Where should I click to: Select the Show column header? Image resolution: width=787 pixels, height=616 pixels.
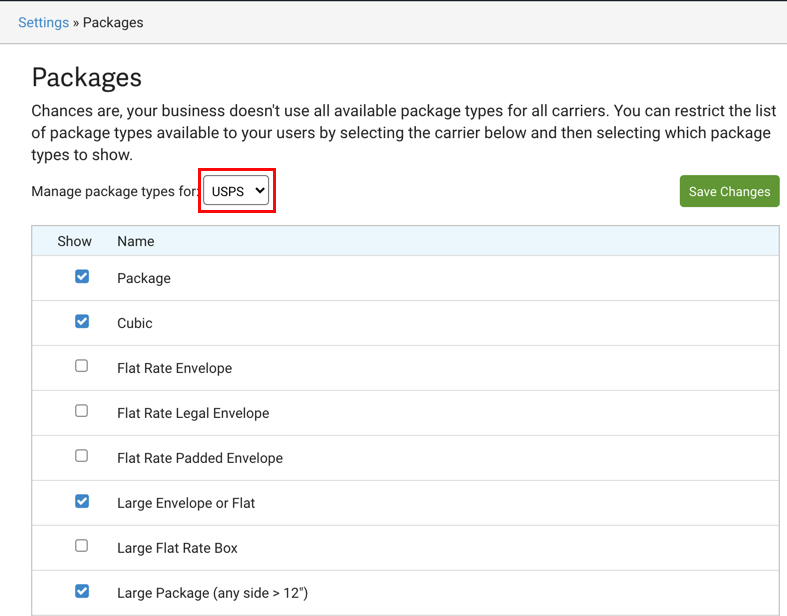[x=74, y=241]
